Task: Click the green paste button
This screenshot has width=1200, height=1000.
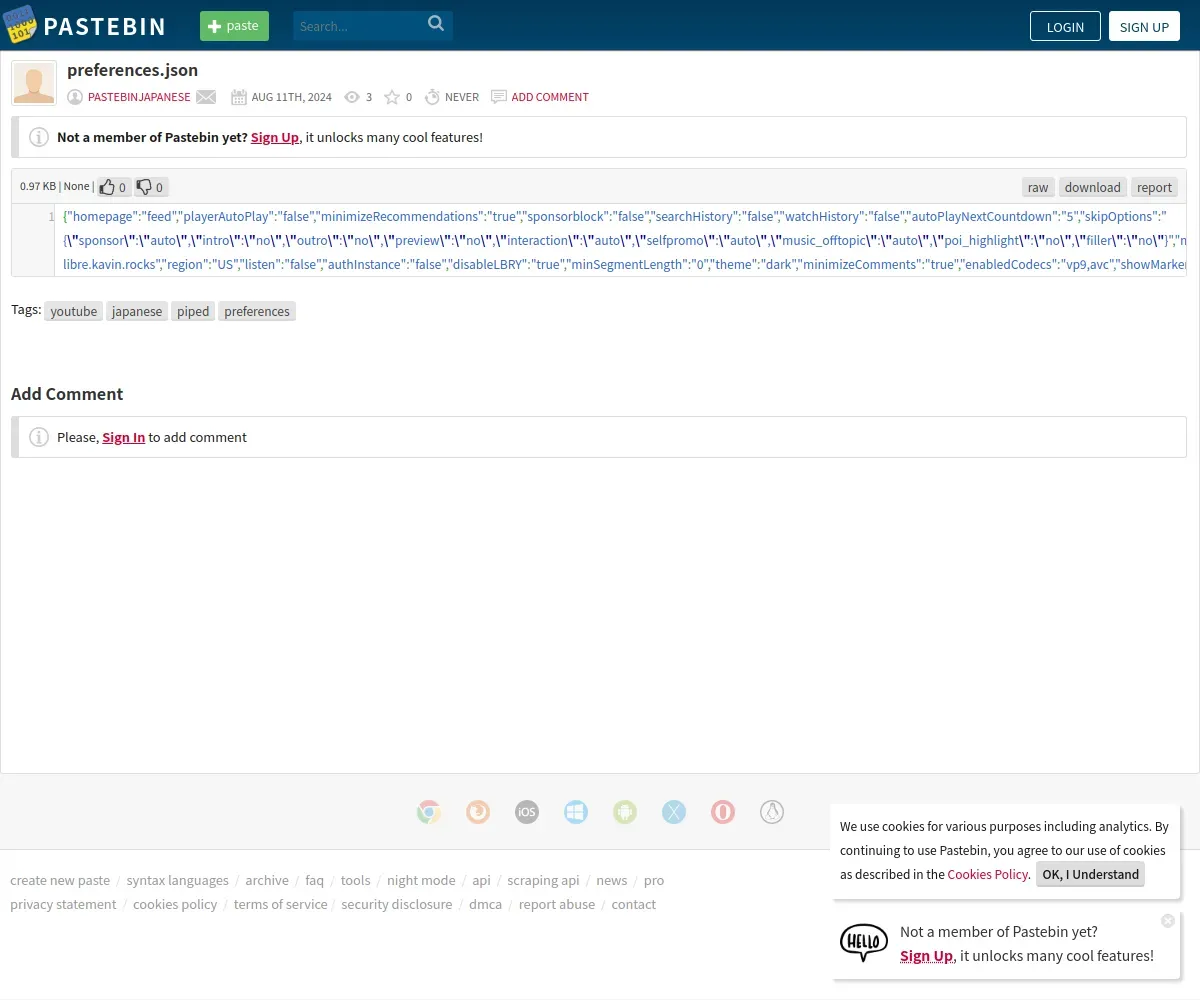Action: pos(234,26)
